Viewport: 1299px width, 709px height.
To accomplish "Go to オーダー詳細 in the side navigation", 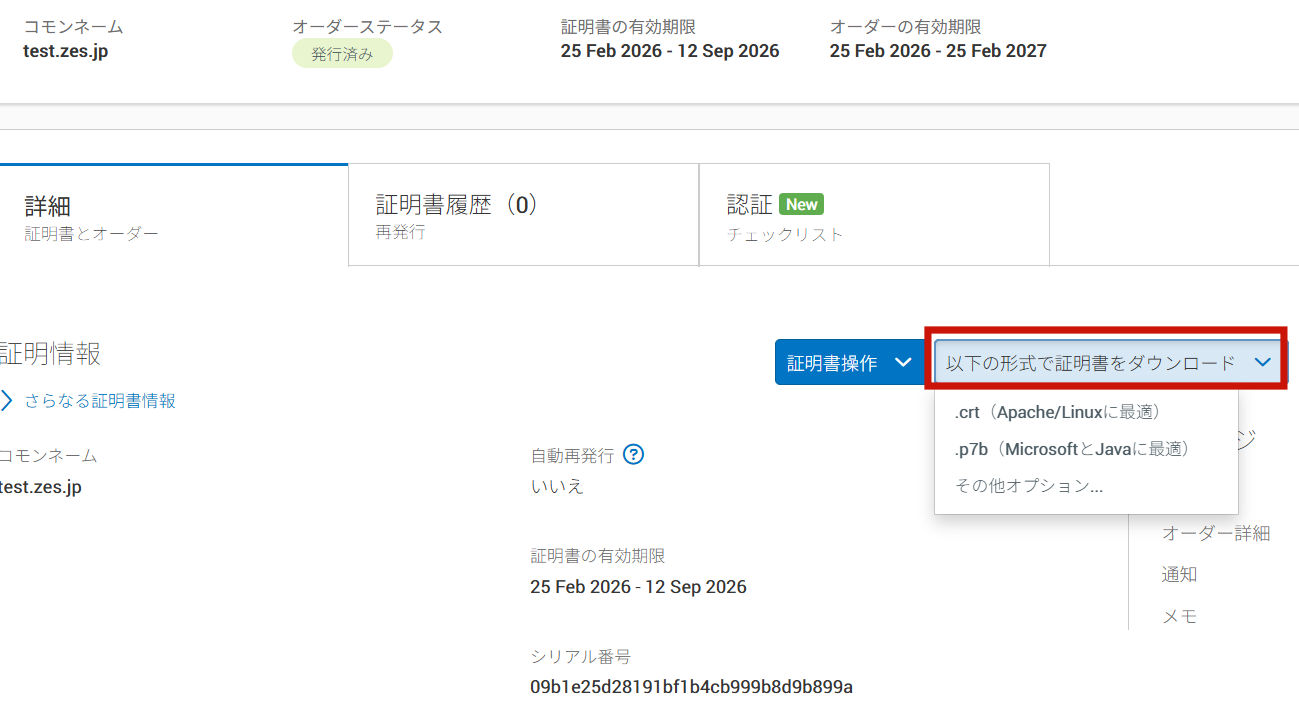I will [x=1215, y=533].
